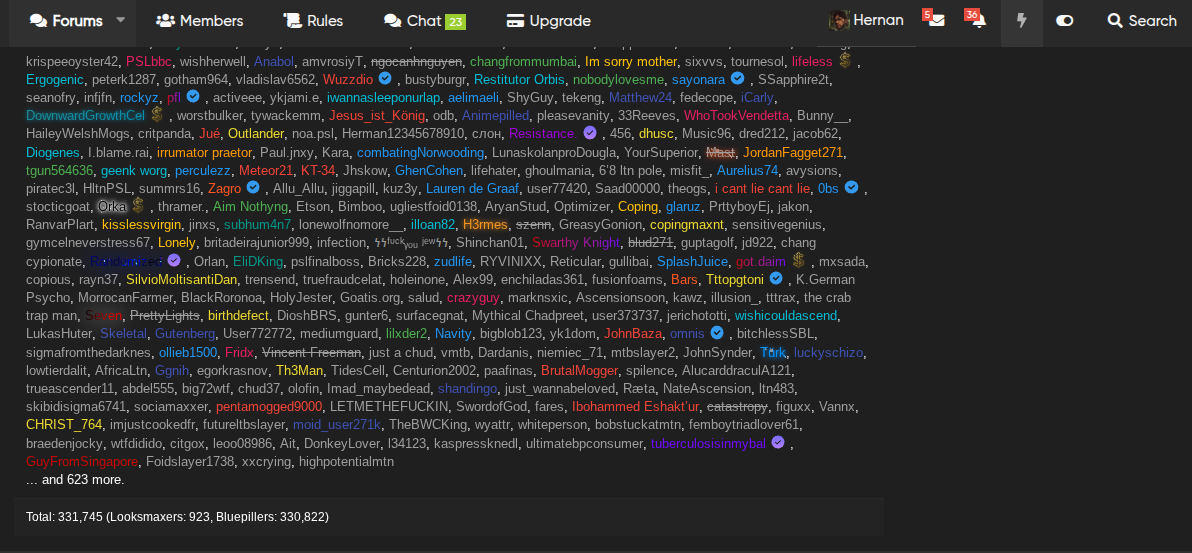Open Th3Man profile link
This screenshot has width=1192, height=553.
[300, 370]
